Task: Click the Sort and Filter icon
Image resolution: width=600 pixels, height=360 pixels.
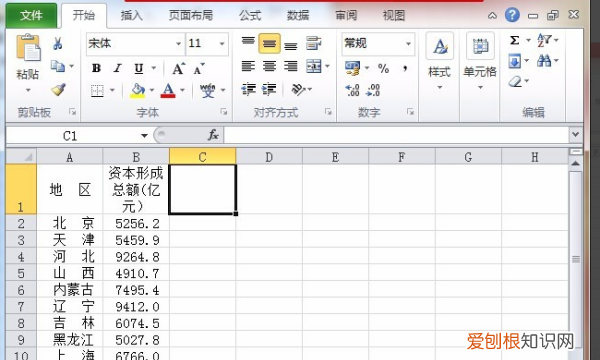Action: tap(544, 40)
